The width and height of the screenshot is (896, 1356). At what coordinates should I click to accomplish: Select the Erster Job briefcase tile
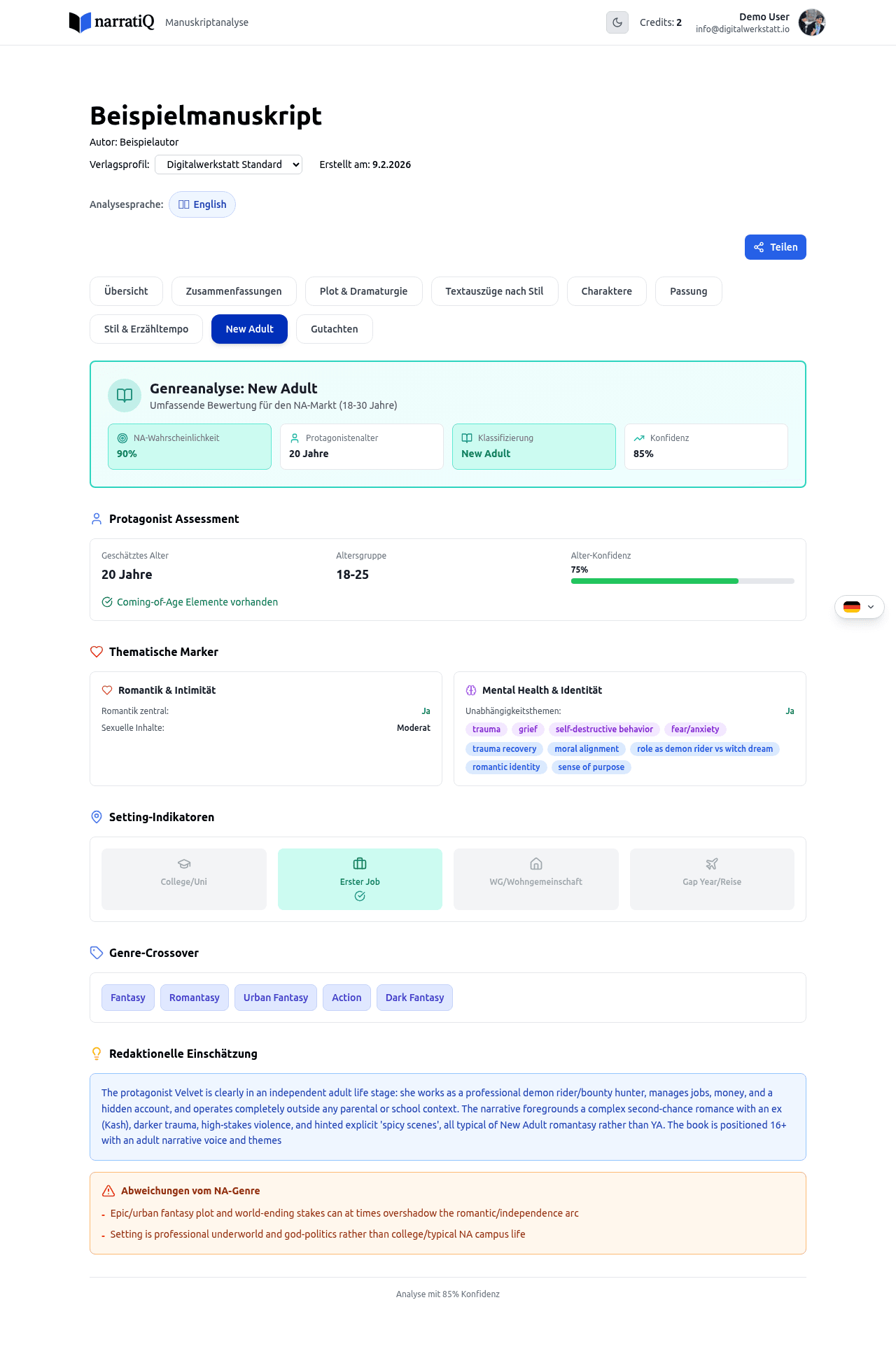click(360, 879)
